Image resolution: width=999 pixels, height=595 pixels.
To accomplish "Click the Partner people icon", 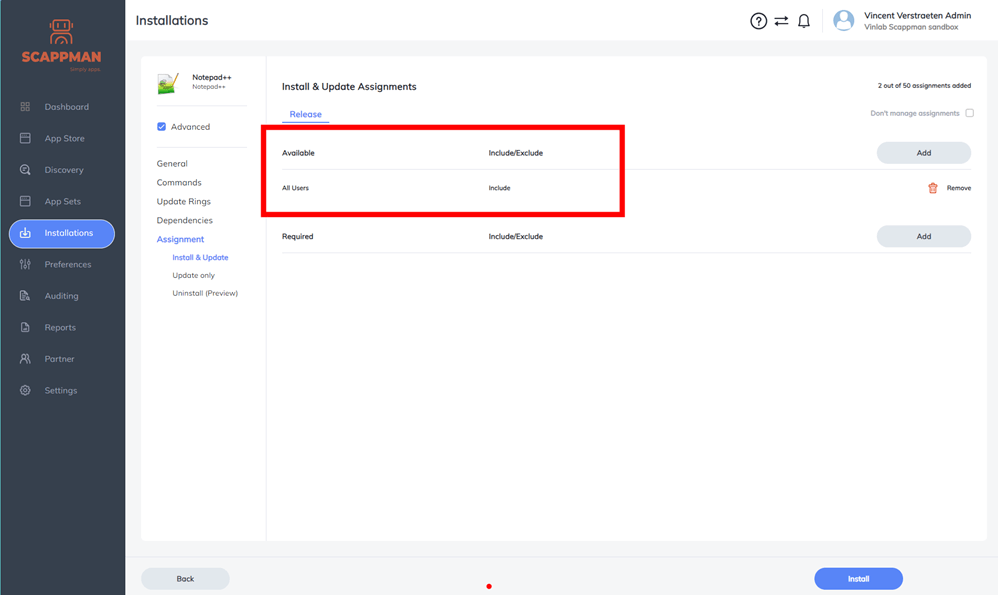I will [x=25, y=359].
